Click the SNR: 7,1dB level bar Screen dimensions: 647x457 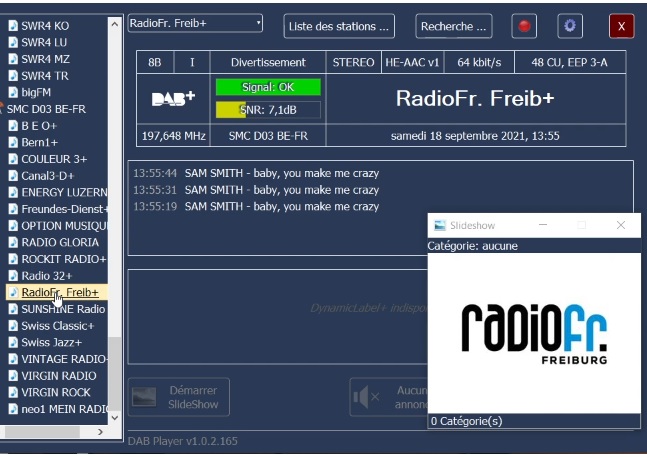(x=268, y=110)
